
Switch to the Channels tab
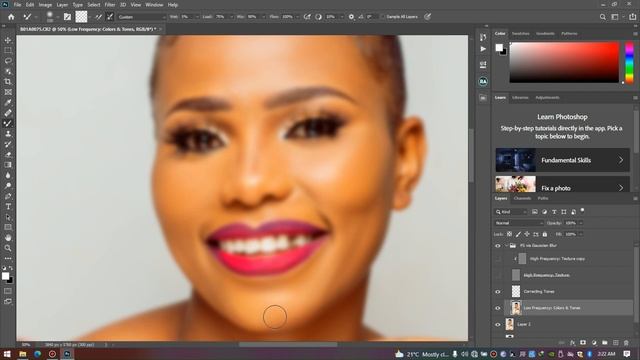click(x=522, y=198)
